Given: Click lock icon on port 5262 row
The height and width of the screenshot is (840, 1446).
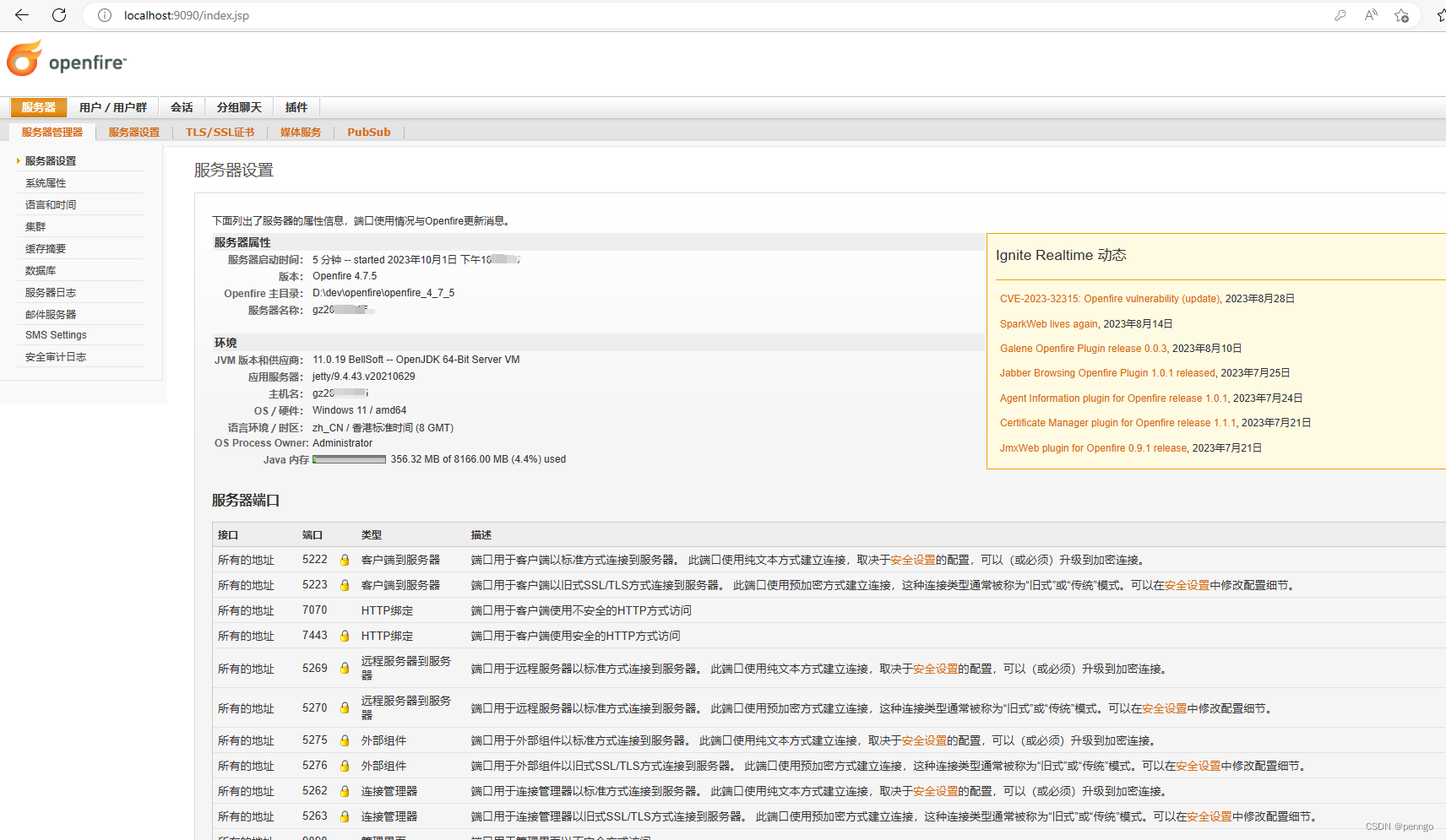Looking at the screenshot, I should click(x=345, y=791).
